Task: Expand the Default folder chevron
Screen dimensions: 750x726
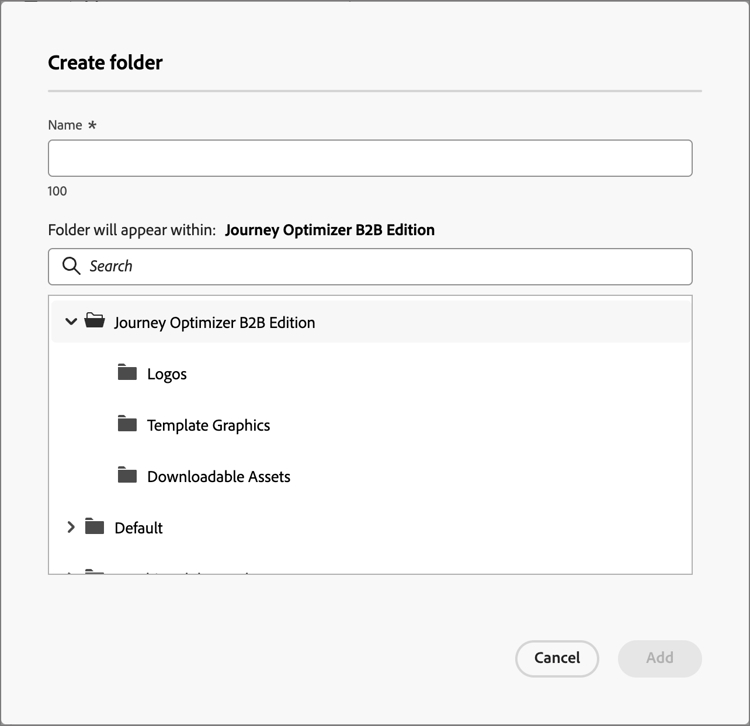Action: 71,527
